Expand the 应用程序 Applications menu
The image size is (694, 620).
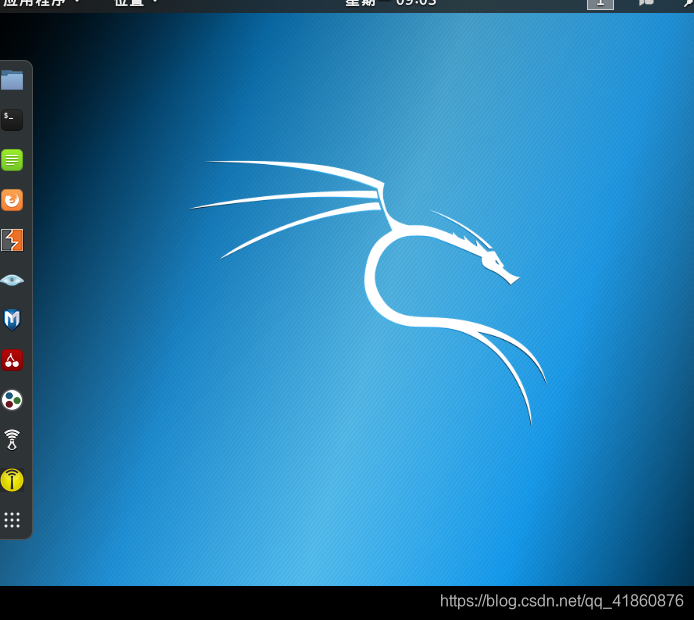(x=41, y=4)
